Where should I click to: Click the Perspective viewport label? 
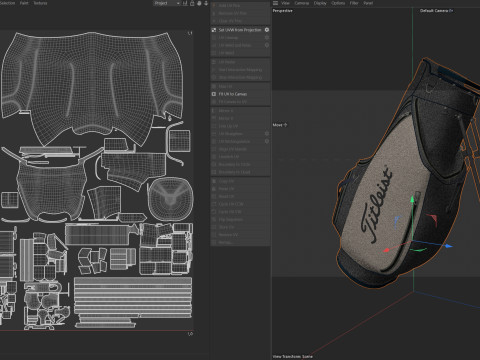tap(282, 11)
